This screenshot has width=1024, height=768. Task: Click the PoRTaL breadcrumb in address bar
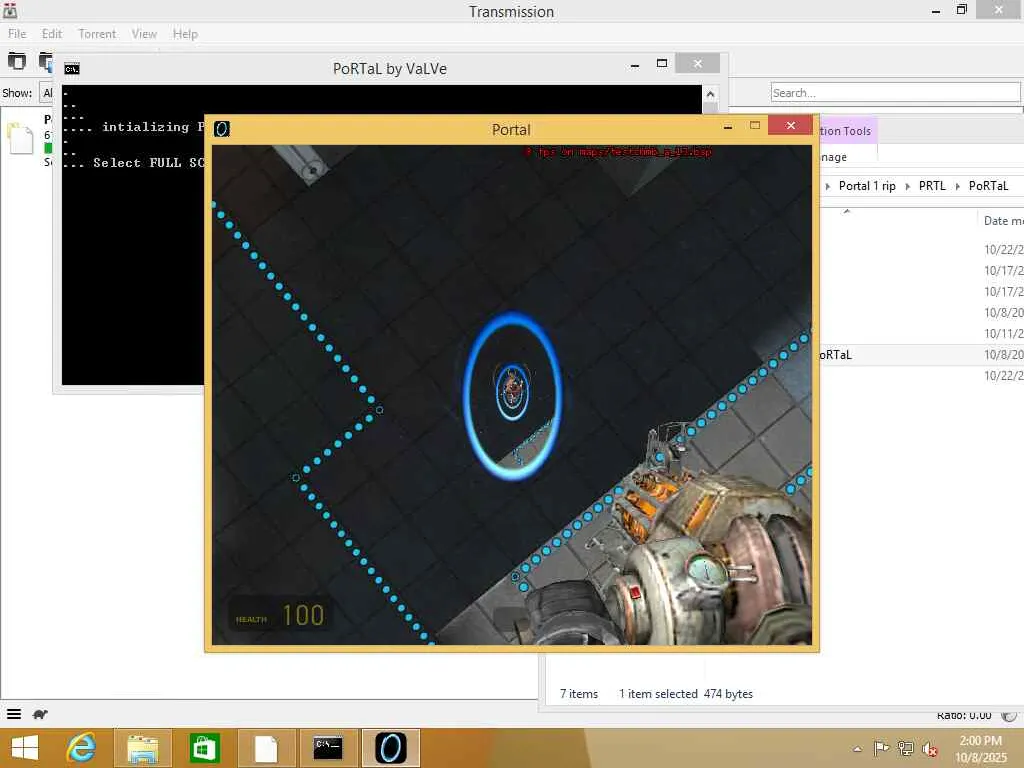[988, 186]
